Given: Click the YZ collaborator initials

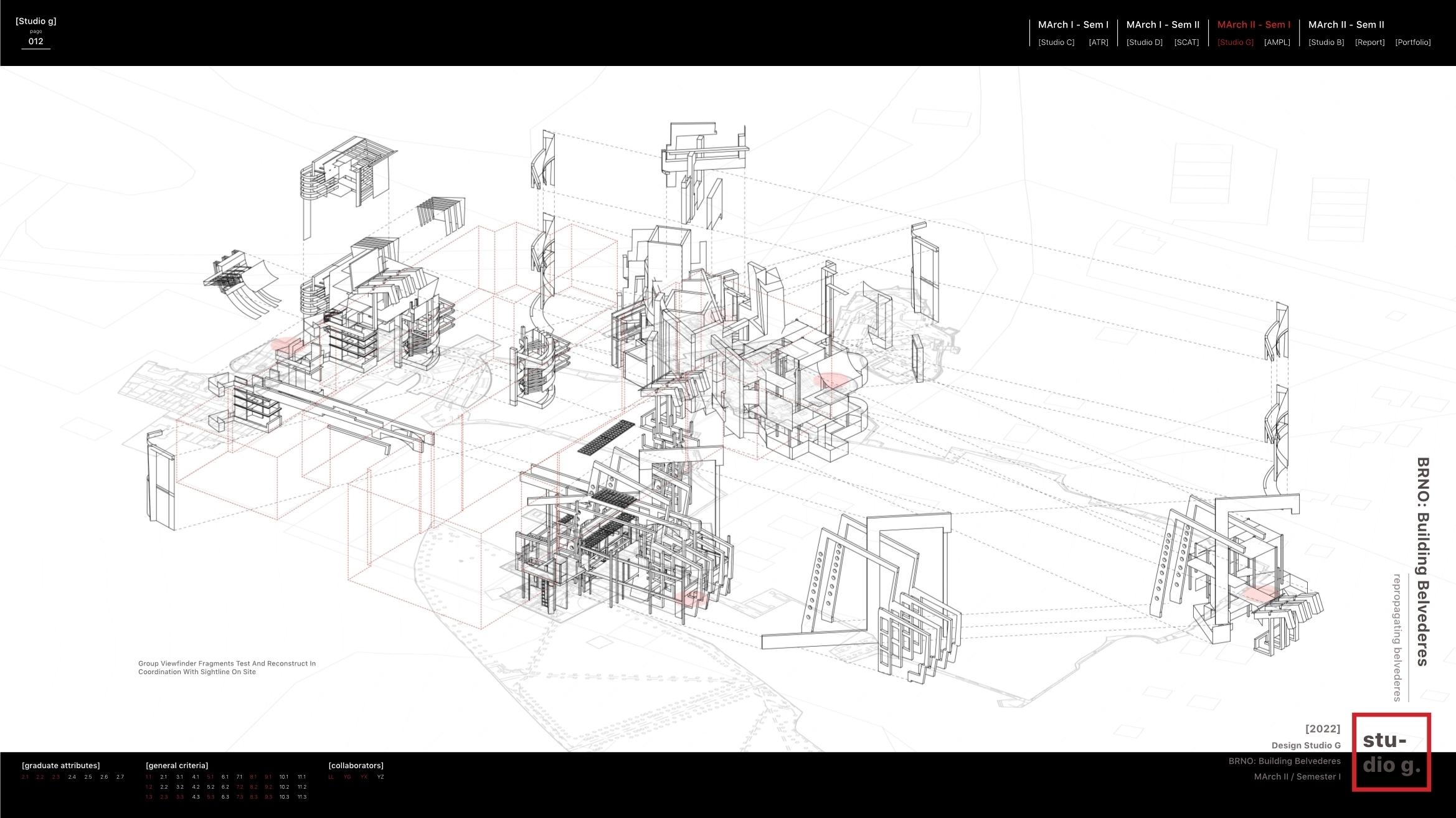Looking at the screenshot, I should [381, 777].
